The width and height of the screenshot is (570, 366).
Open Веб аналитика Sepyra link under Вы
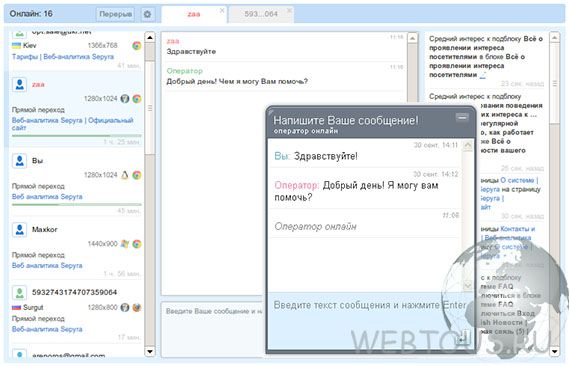coord(47,197)
